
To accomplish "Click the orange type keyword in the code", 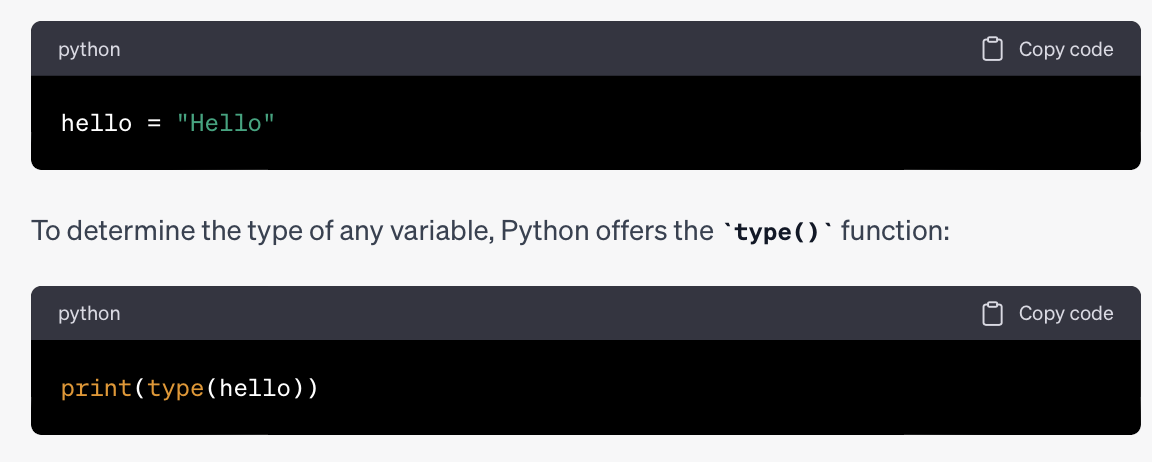I will click(x=176, y=388).
